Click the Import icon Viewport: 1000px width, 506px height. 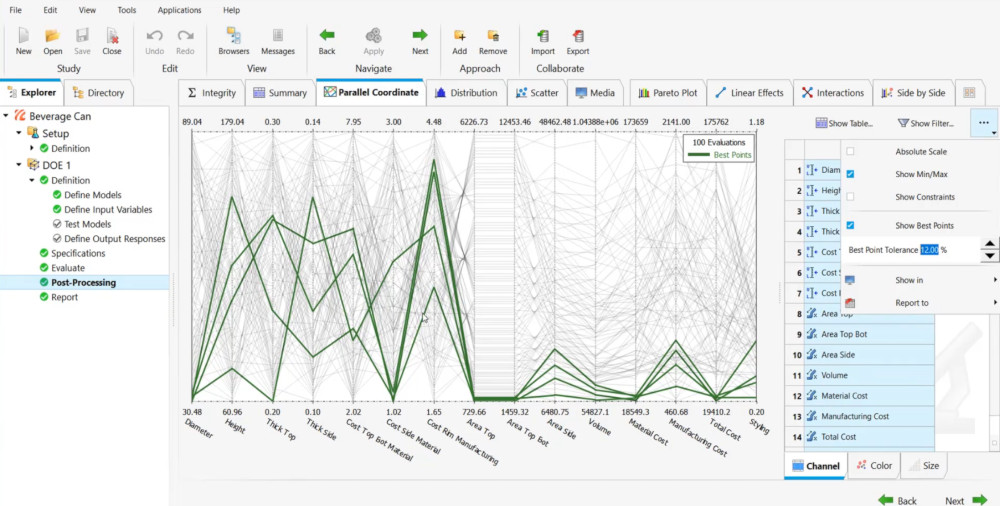[542, 36]
